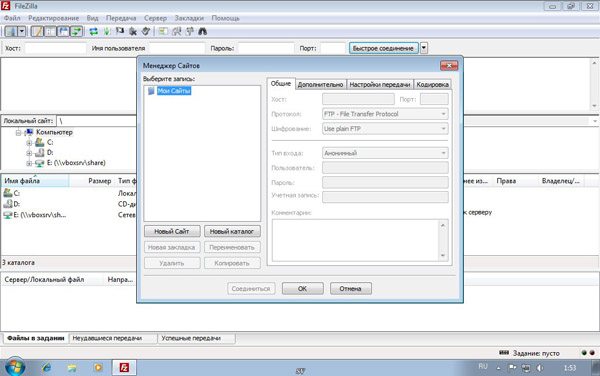
Task: Click the process queue green arrow icon
Action: click(x=107, y=31)
